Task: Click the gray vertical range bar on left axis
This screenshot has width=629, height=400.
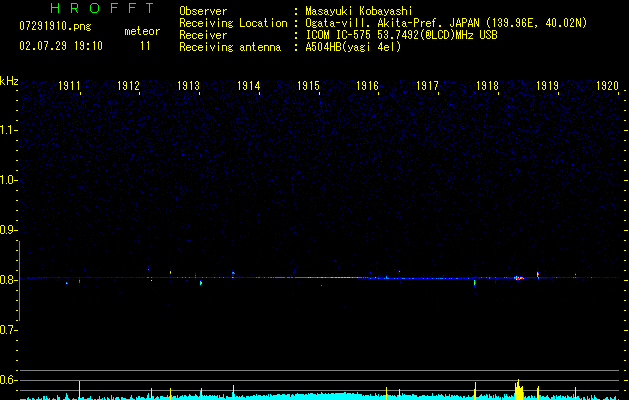Action: 19,281
